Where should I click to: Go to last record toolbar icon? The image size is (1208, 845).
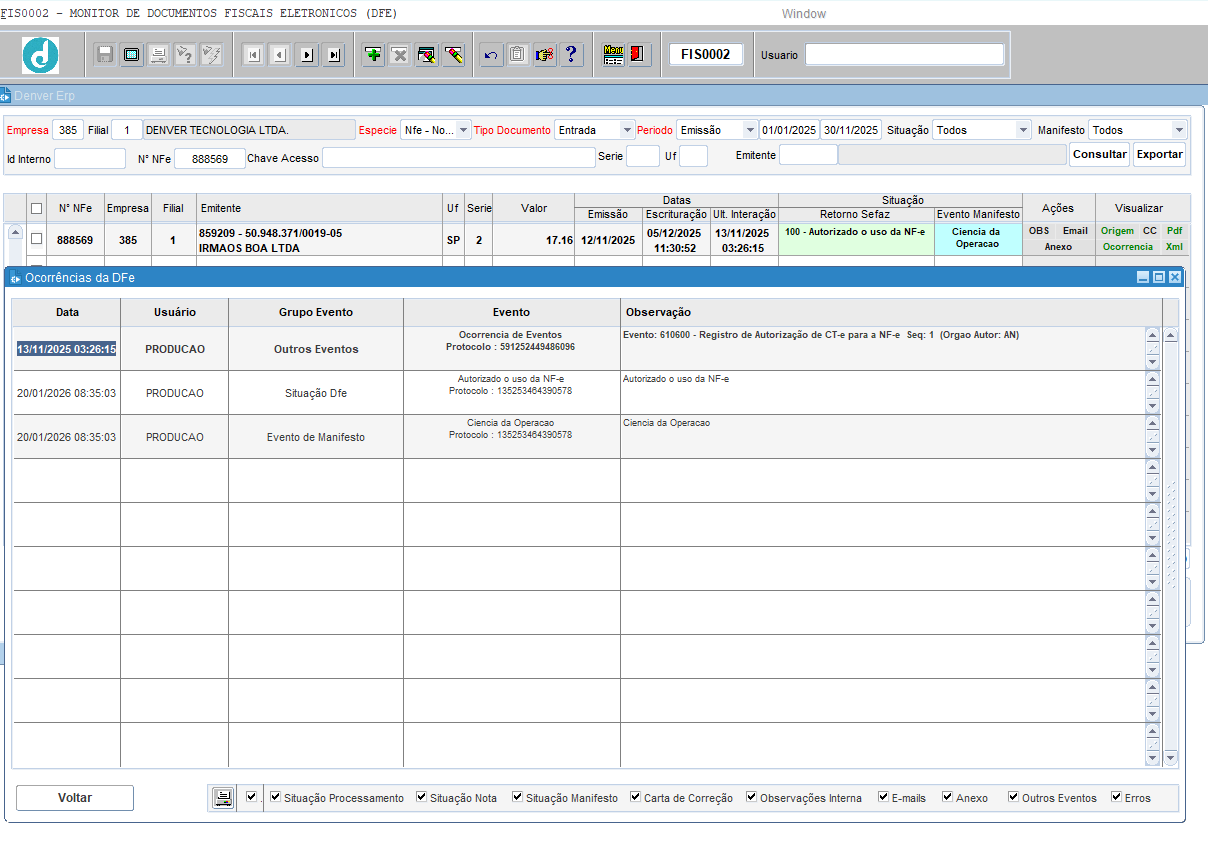[x=334, y=54]
